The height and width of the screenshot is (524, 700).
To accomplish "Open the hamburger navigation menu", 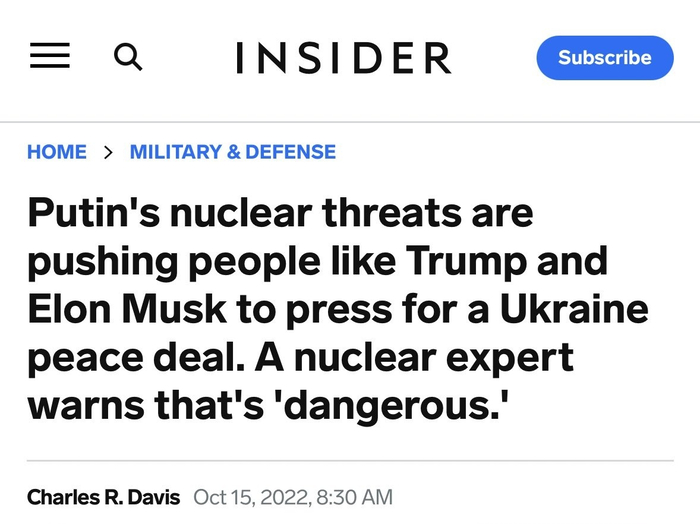I will [x=50, y=57].
